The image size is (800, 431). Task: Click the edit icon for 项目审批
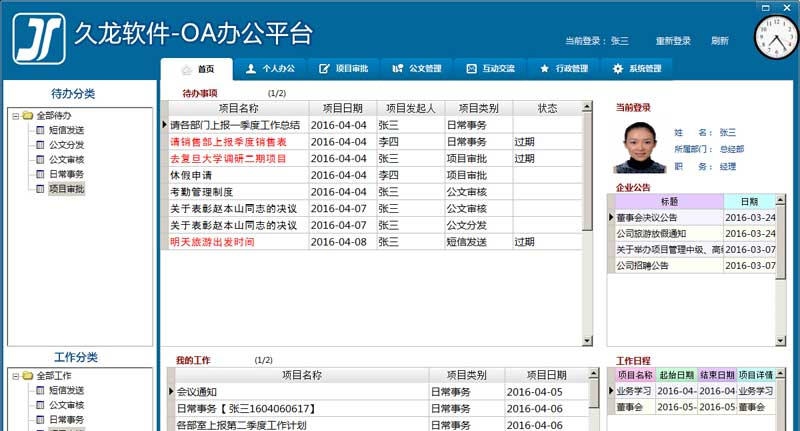coord(324,69)
